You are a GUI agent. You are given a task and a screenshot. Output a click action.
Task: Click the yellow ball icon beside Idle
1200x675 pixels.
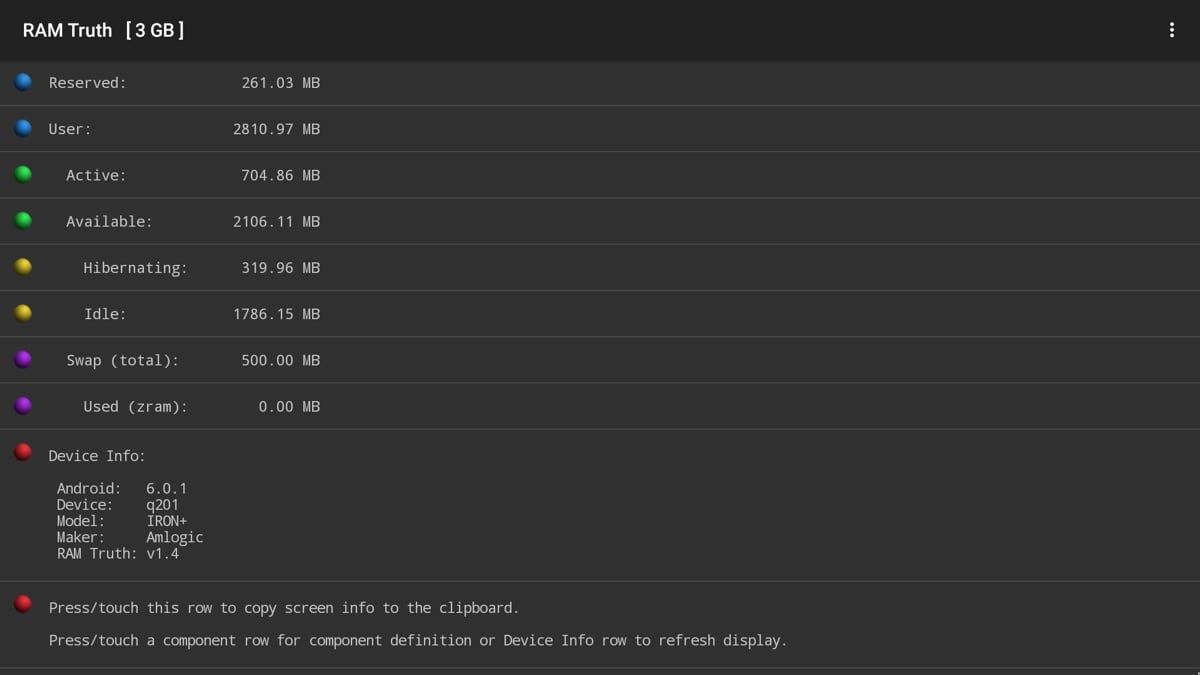tap(23, 313)
